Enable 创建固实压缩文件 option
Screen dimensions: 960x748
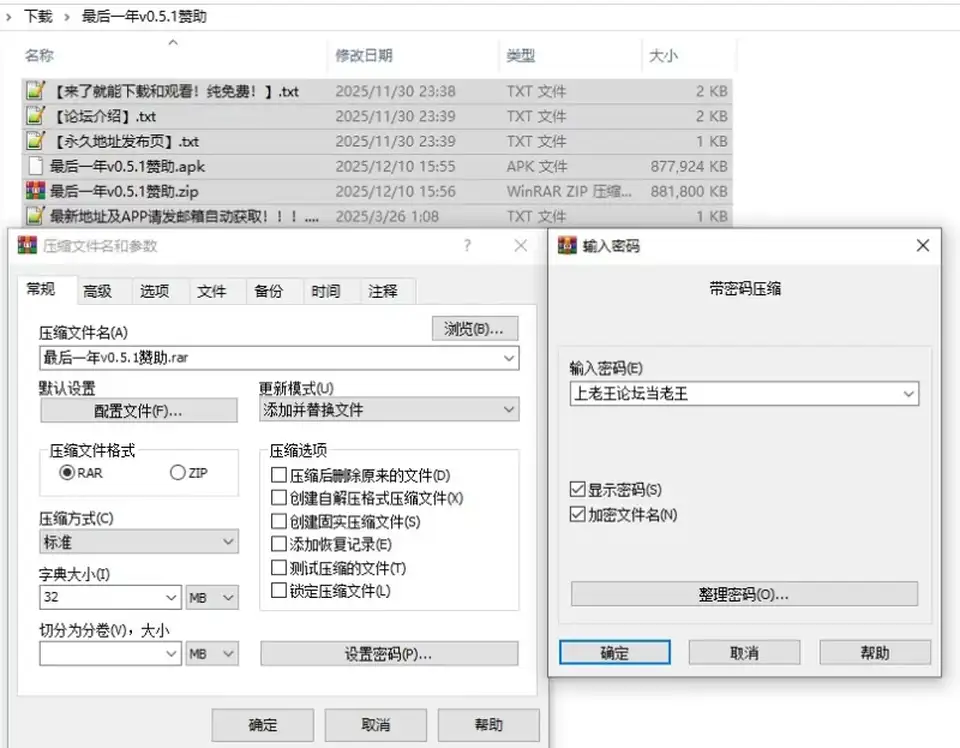coord(279,521)
